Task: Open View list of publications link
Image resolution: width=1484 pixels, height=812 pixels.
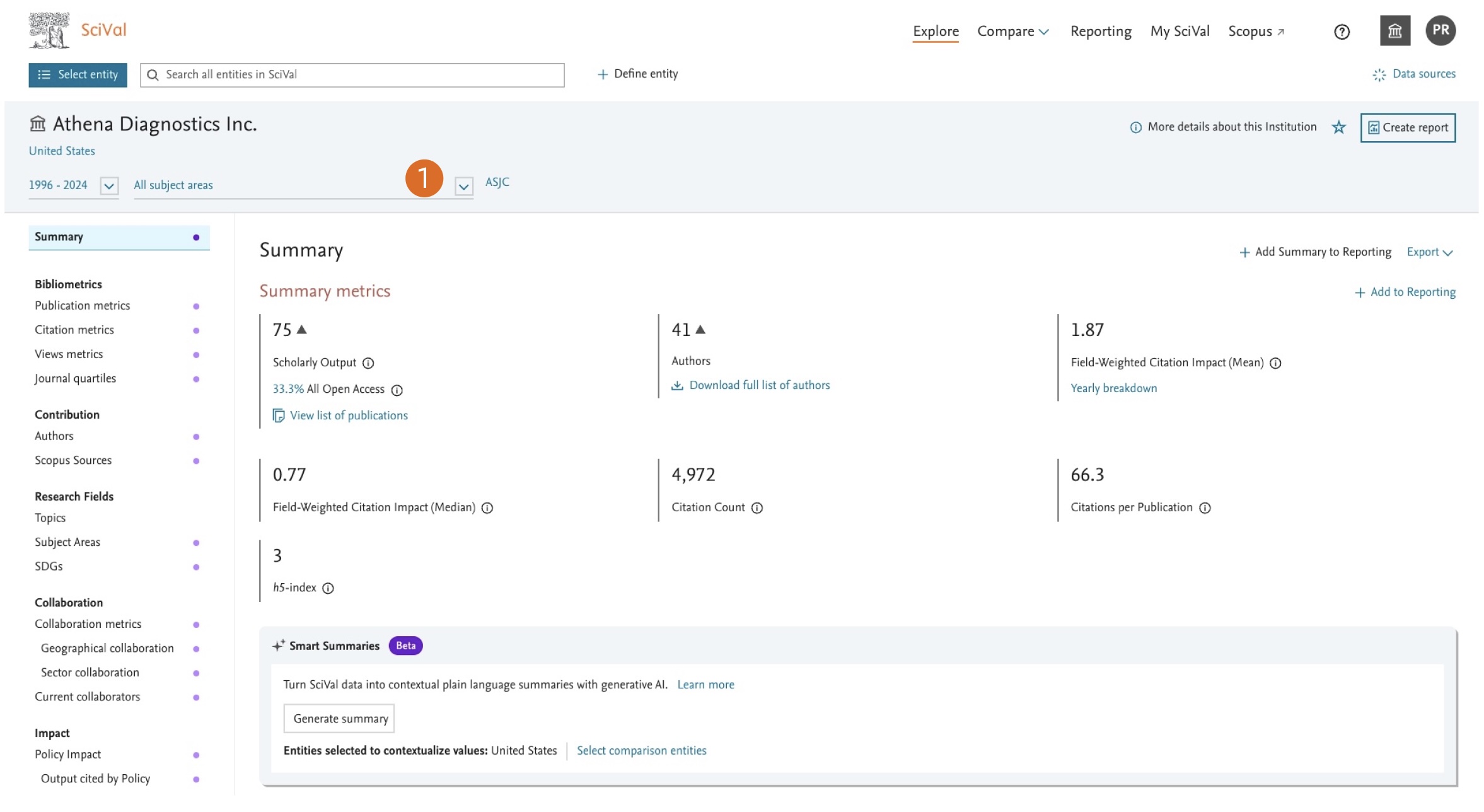Action: pos(349,415)
